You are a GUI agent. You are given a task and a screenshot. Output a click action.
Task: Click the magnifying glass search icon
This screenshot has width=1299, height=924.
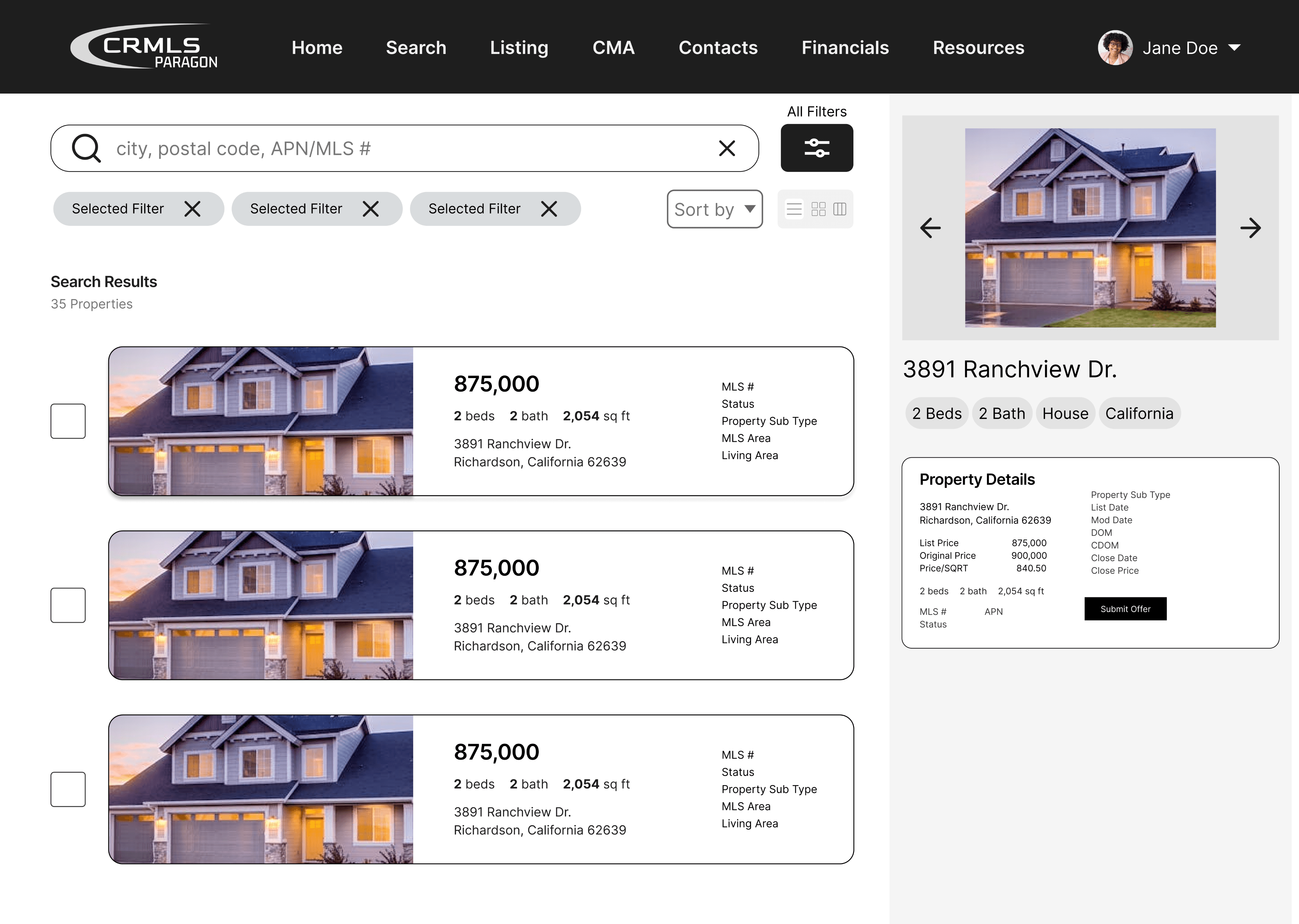(86, 148)
